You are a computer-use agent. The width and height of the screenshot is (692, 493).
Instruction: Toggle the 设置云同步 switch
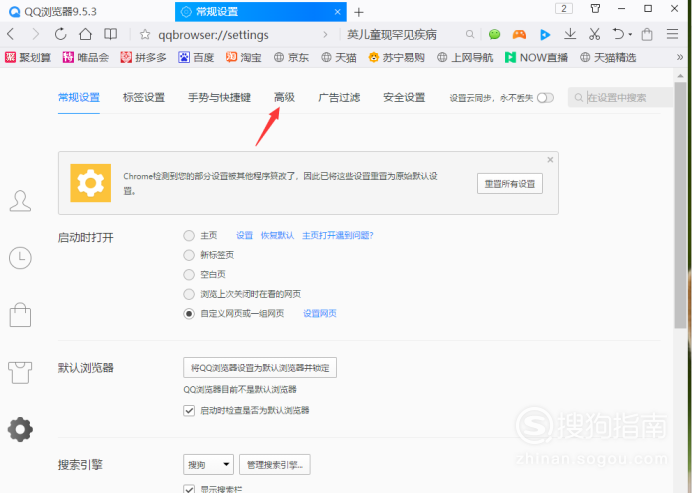545,98
